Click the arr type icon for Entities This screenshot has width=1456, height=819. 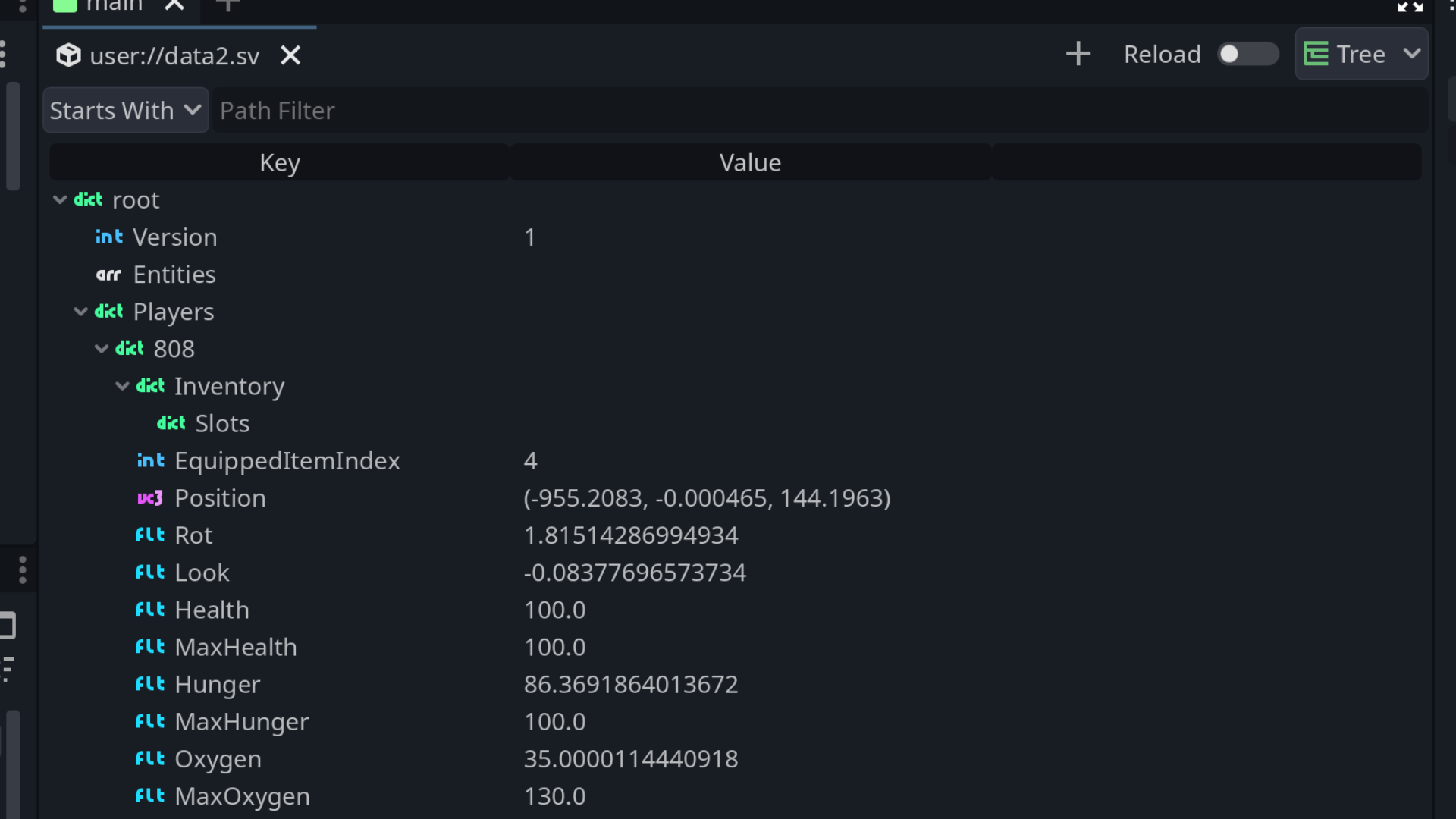(108, 275)
